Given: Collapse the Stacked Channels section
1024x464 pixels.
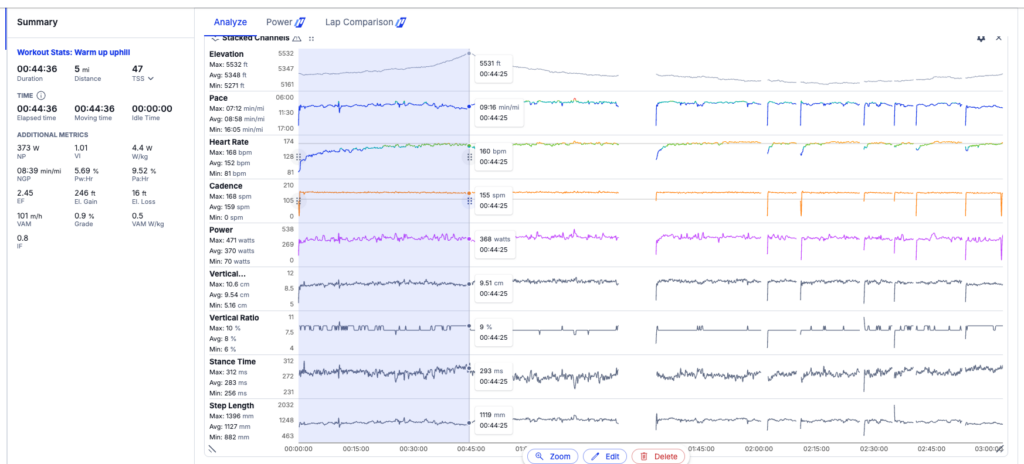Looking at the screenshot, I should pos(215,38).
